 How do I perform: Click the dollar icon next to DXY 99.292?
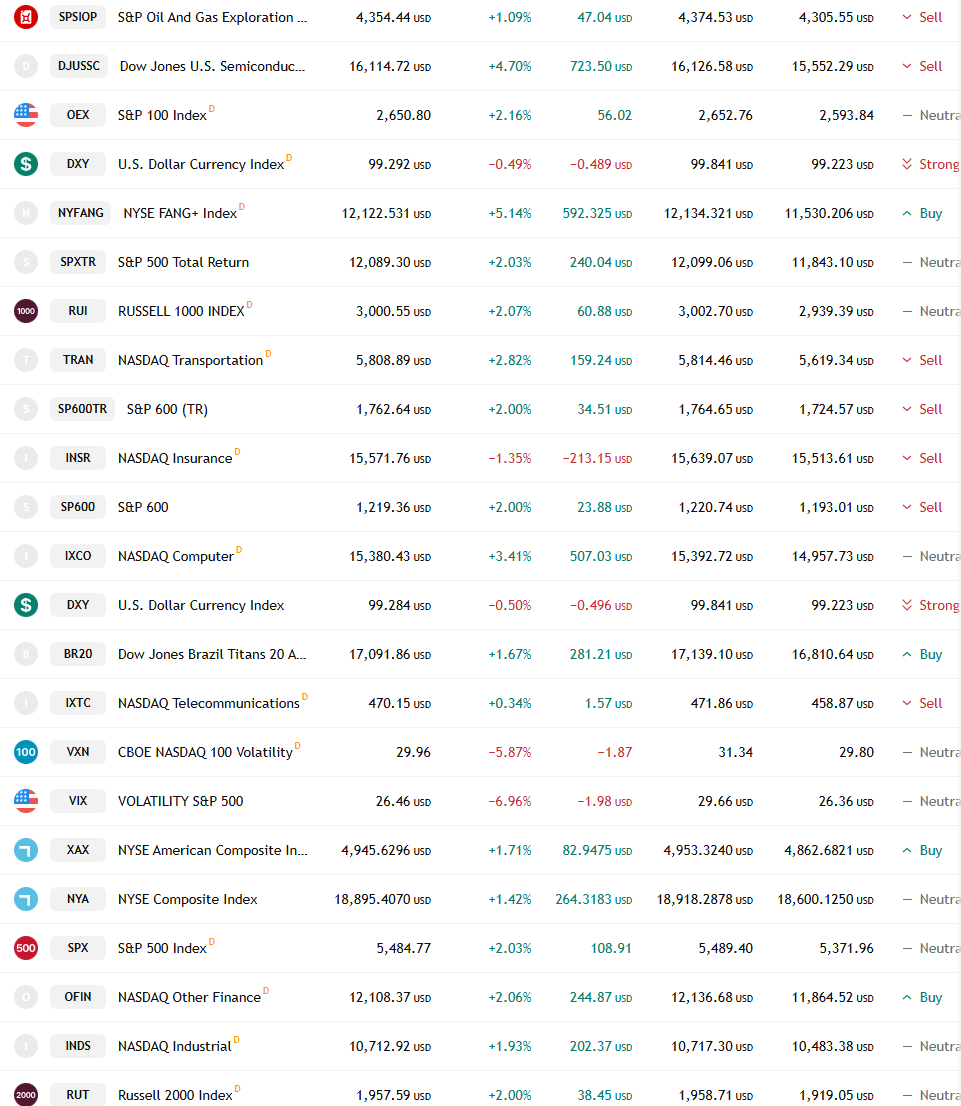point(26,164)
